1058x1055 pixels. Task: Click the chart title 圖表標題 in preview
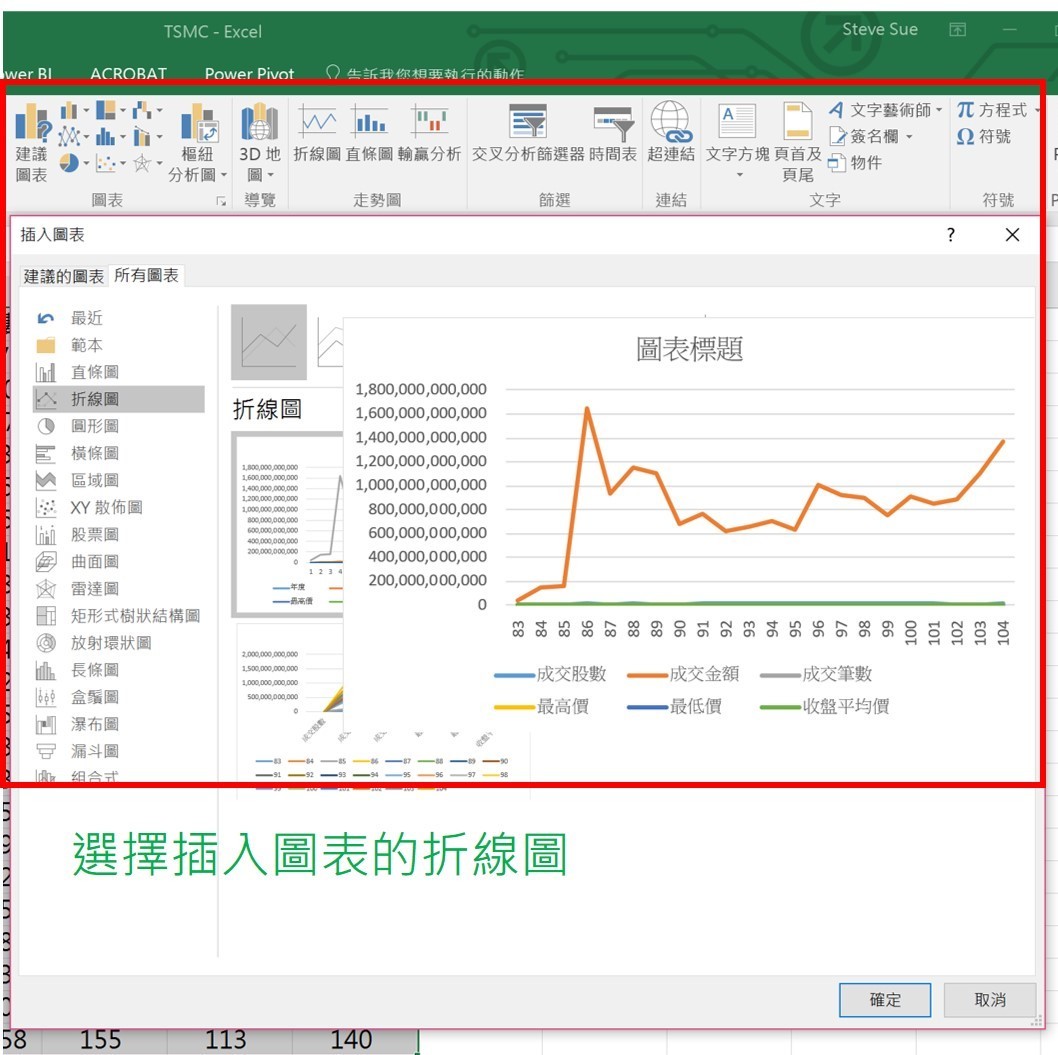coord(690,349)
